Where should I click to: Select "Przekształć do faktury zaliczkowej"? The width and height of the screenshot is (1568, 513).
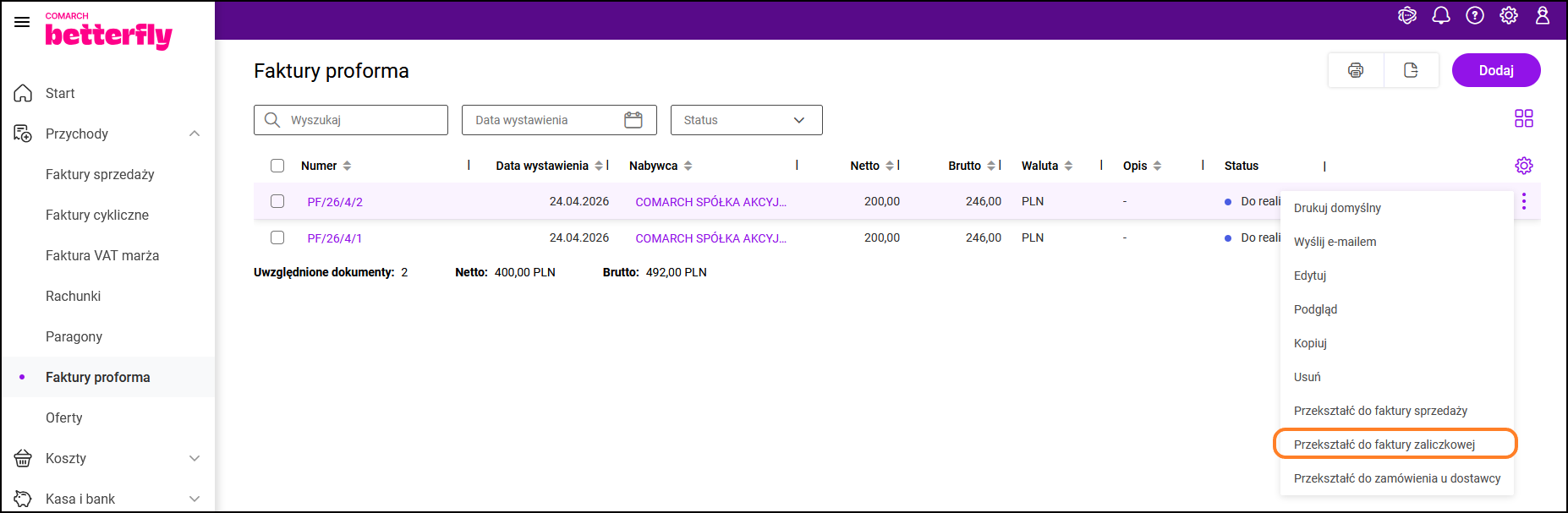(x=1384, y=445)
